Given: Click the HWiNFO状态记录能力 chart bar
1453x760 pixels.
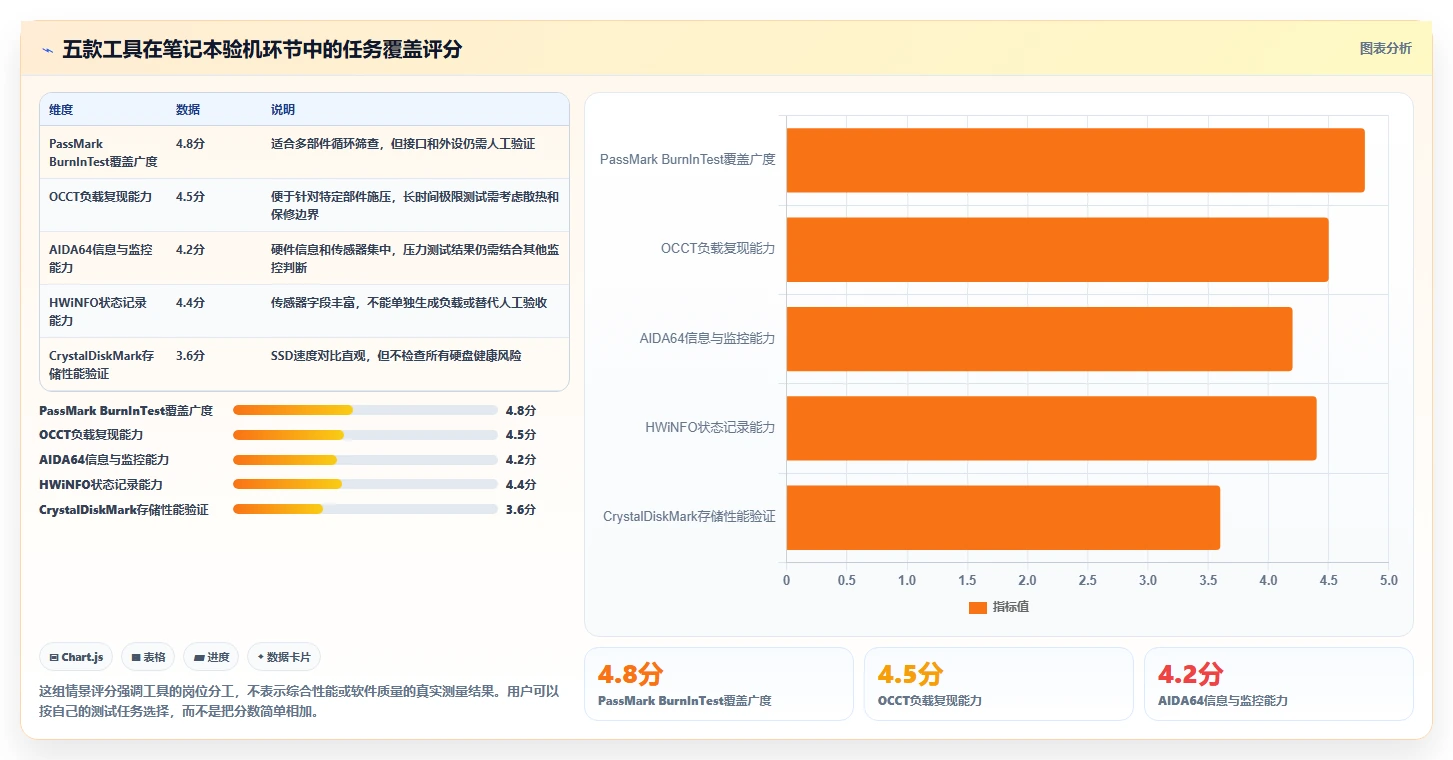Looking at the screenshot, I should point(1051,428).
